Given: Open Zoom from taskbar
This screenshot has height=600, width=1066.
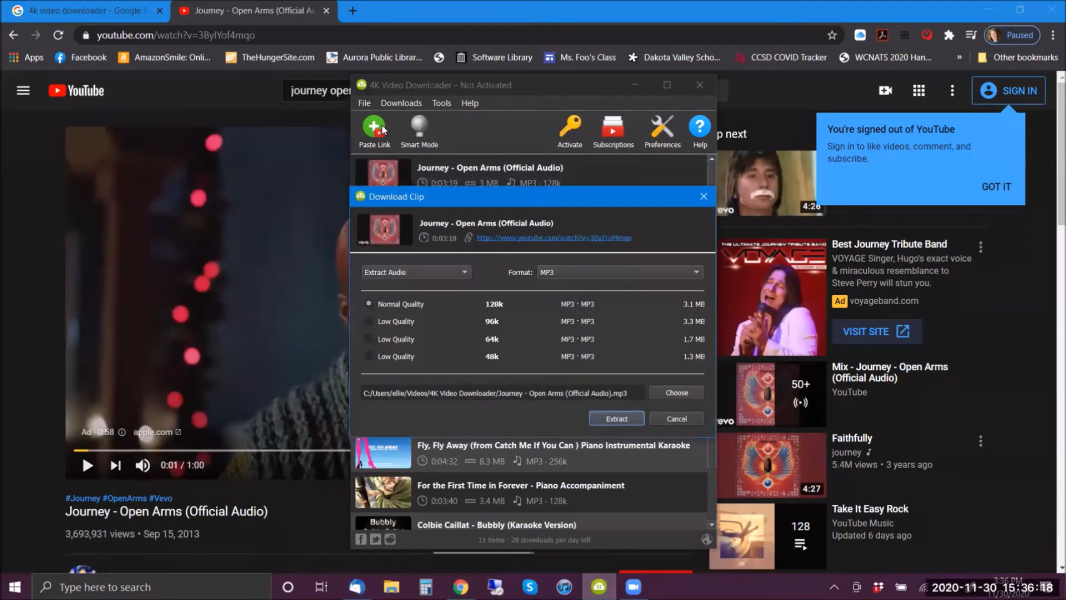Looking at the screenshot, I should [x=633, y=587].
